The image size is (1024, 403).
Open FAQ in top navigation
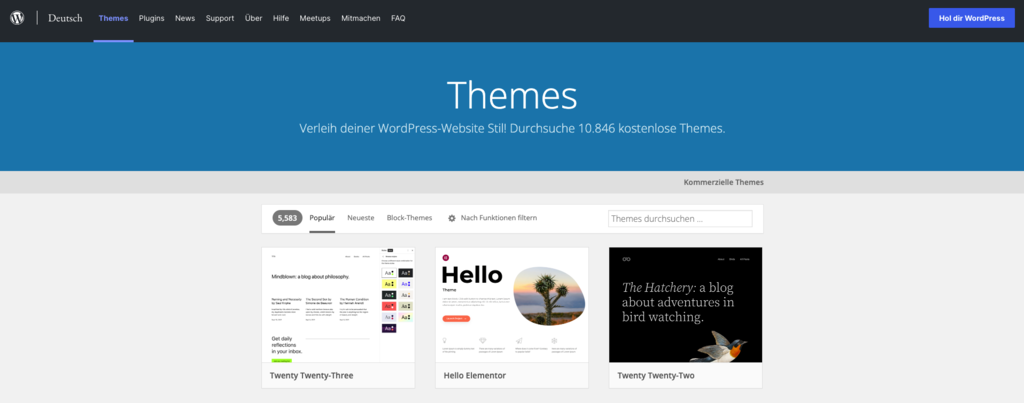(x=398, y=18)
